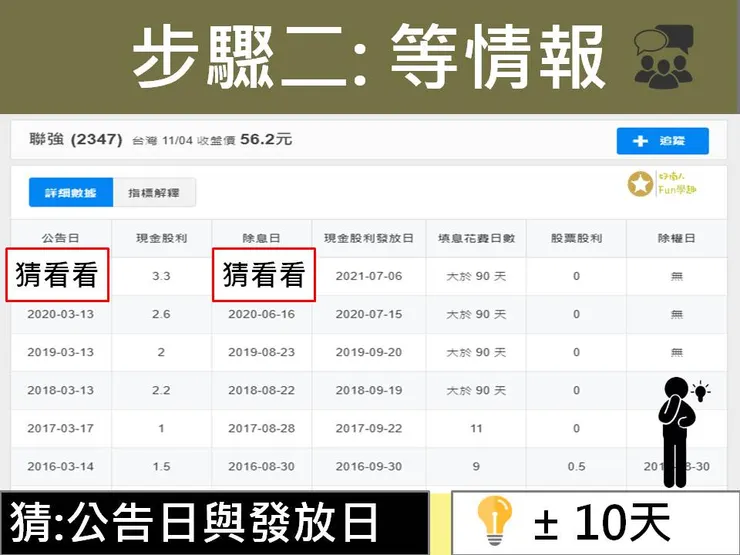Click the stock dividend value 0.5

click(x=576, y=467)
